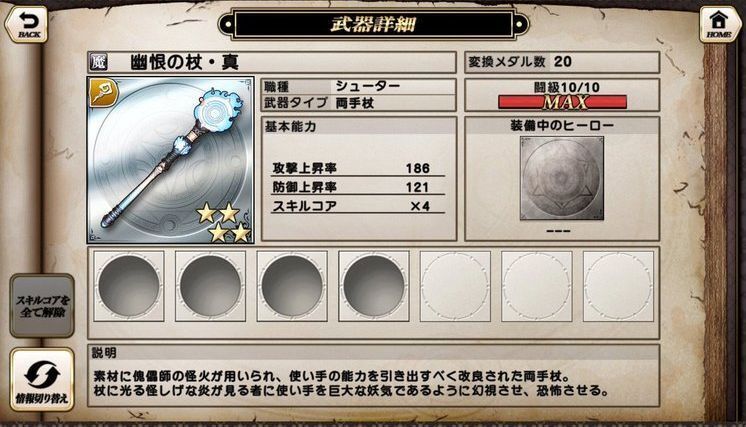This screenshot has height=427, width=746.
Task: Open the equipped hero empty portrait
Action: point(562,178)
